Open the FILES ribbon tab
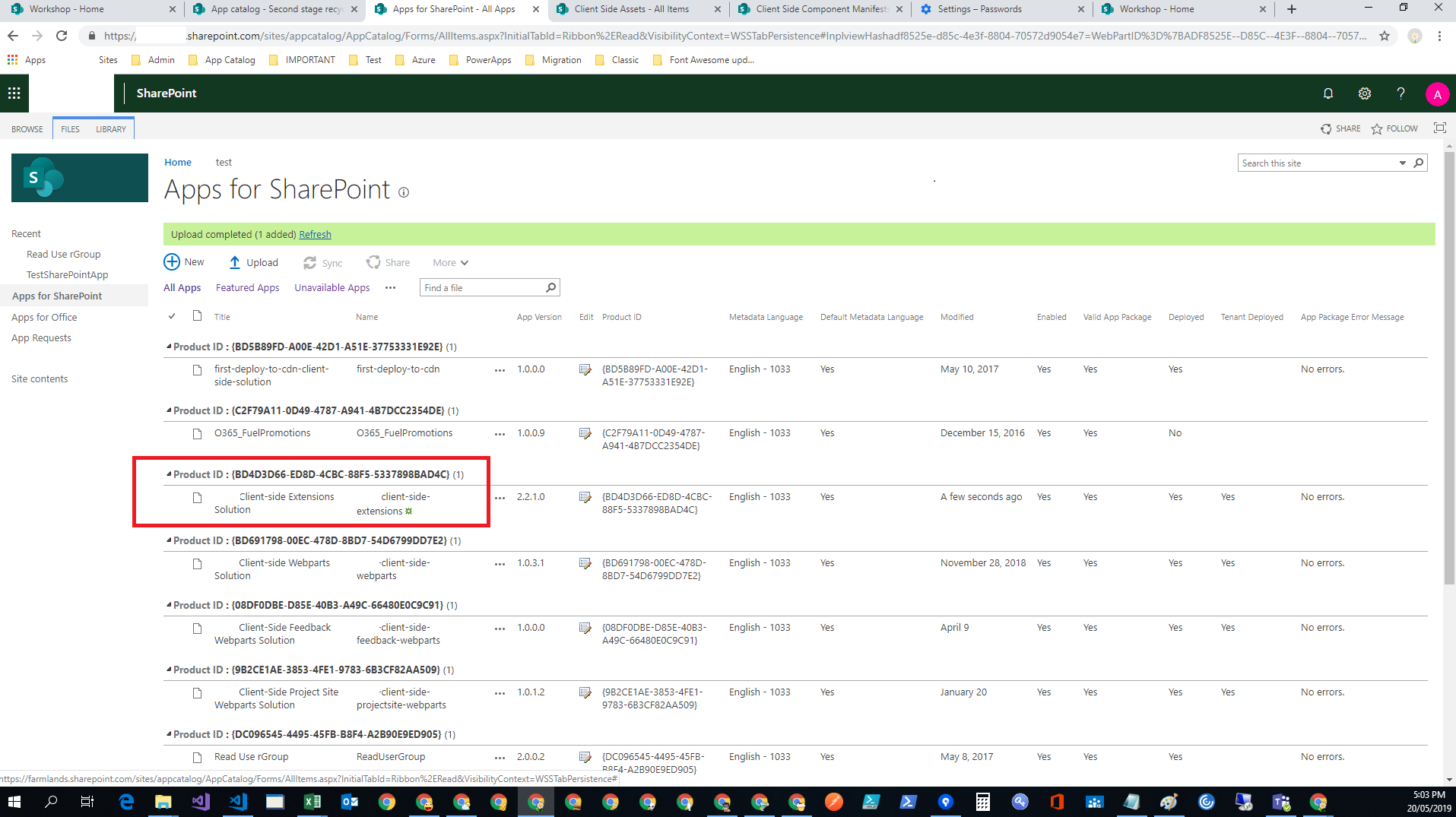 (71, 129)
